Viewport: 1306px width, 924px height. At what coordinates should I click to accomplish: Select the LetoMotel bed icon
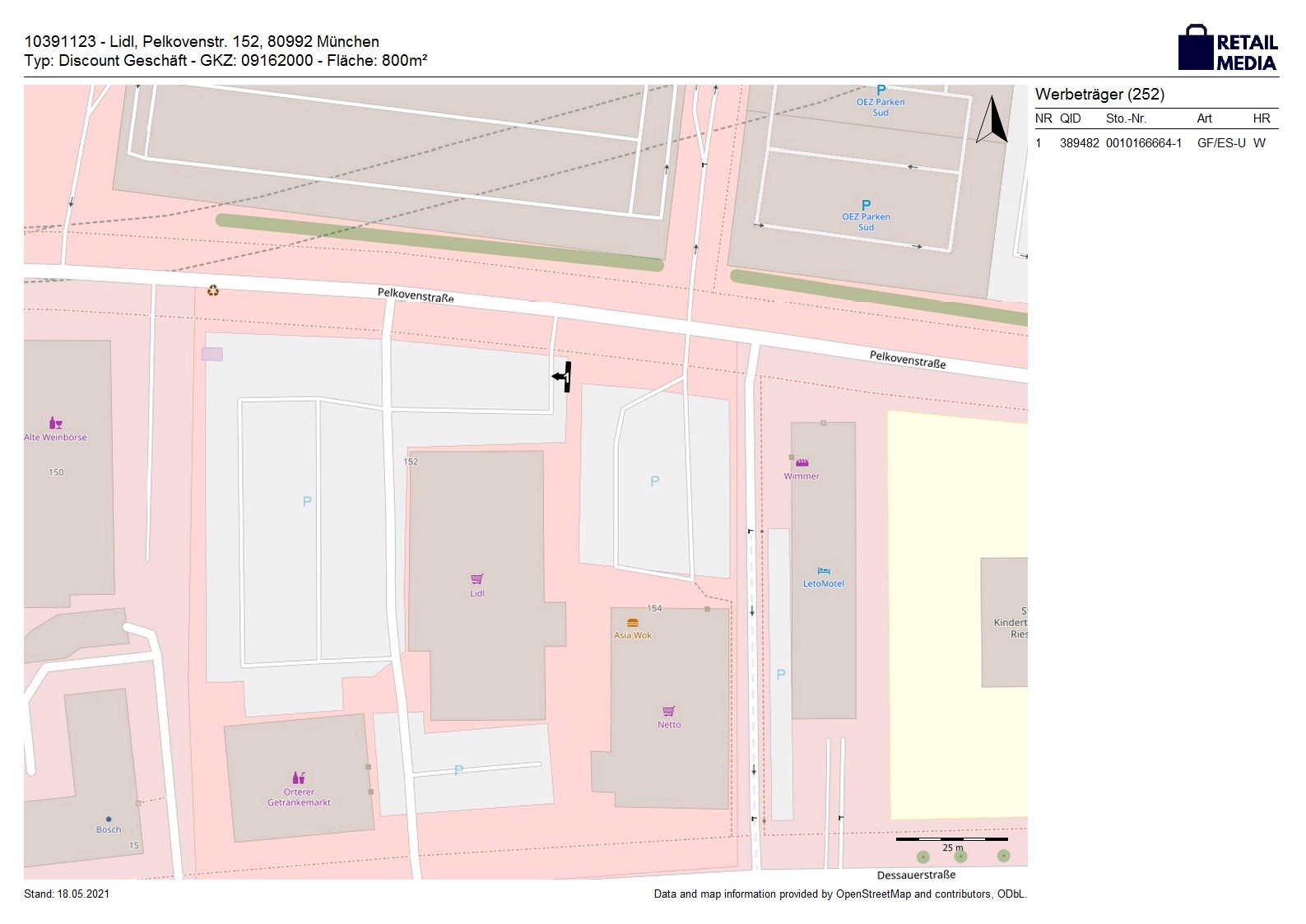[x=824, y=571]
